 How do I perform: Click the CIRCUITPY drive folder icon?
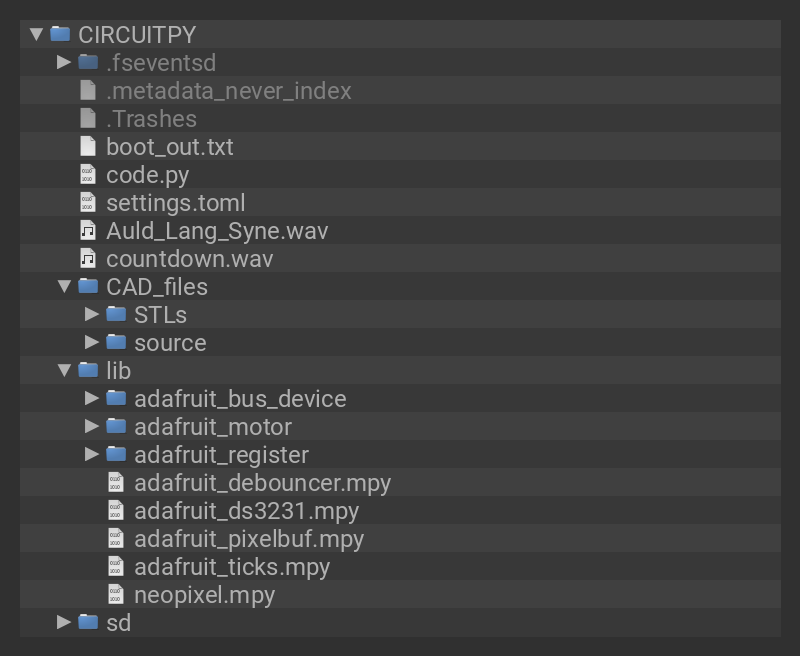click(61, 35)
